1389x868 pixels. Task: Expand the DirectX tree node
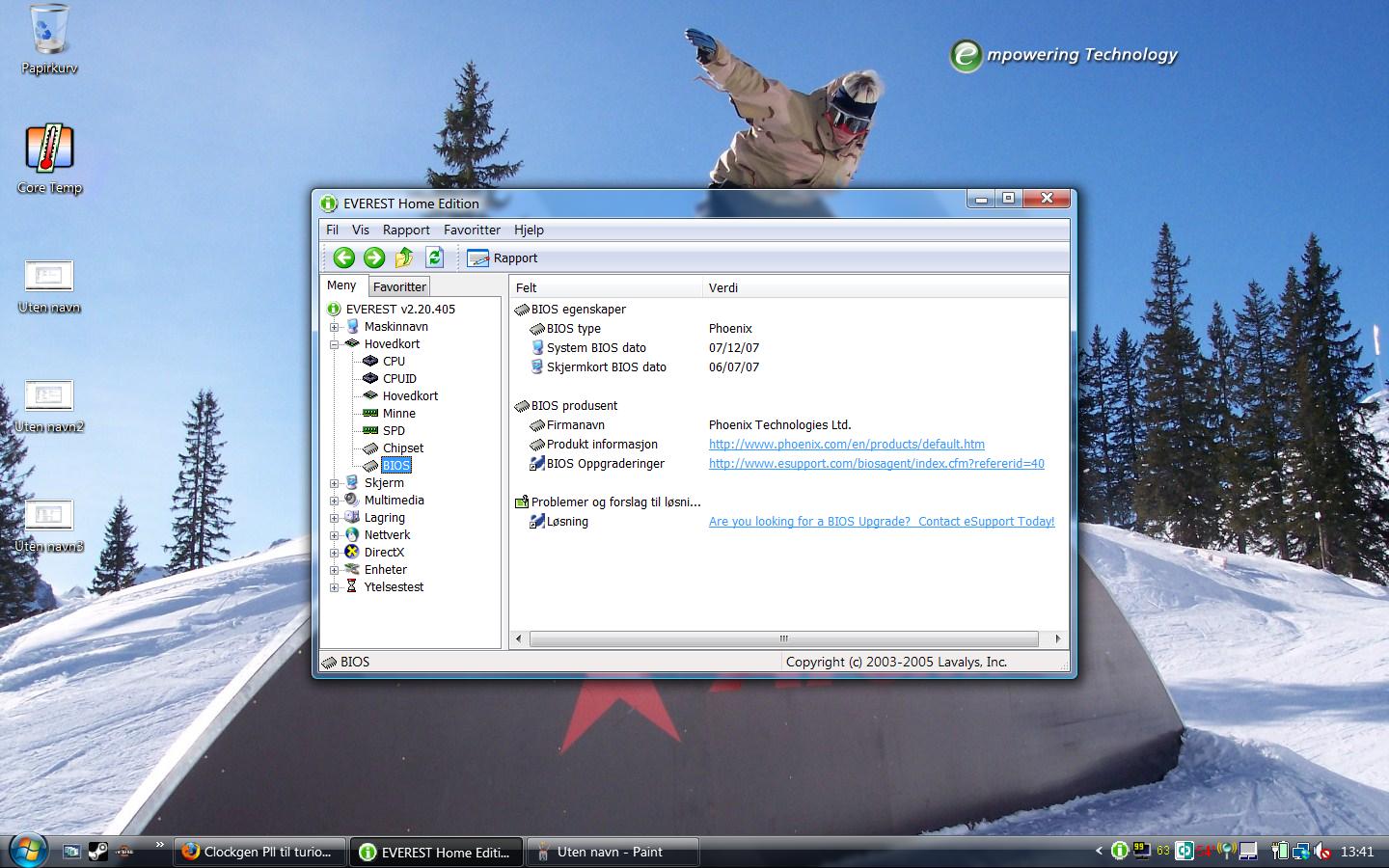click(x=335, y=553)
